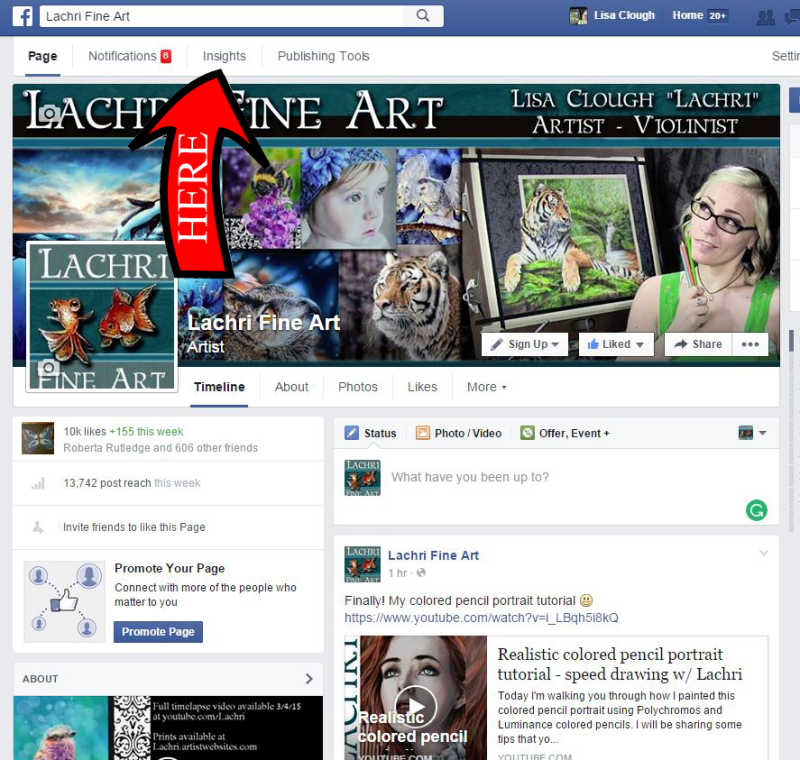Click the 1 hr post timestamp

[397, 573]
